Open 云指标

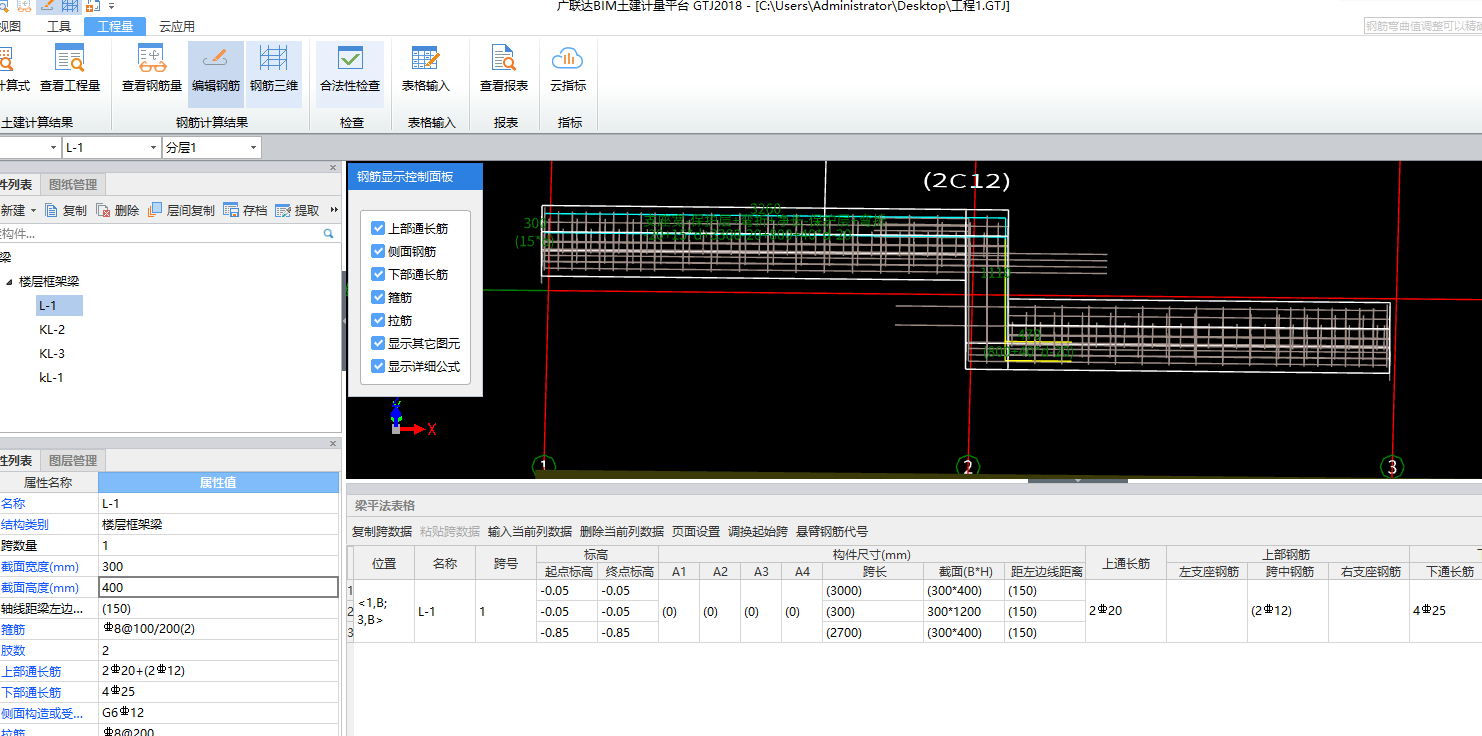pyautogui.click(x=568, y=69)
